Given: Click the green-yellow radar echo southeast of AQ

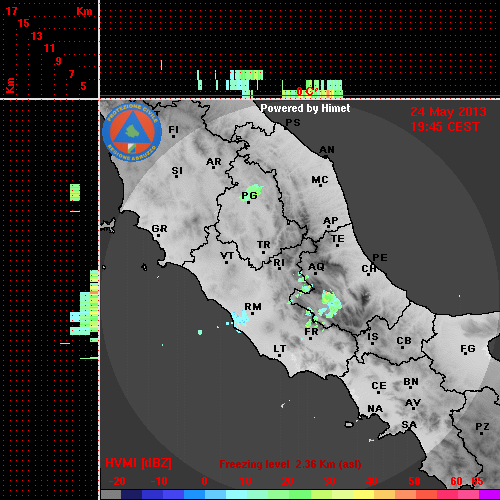Looking at the screenshot, I should point(331,303).
